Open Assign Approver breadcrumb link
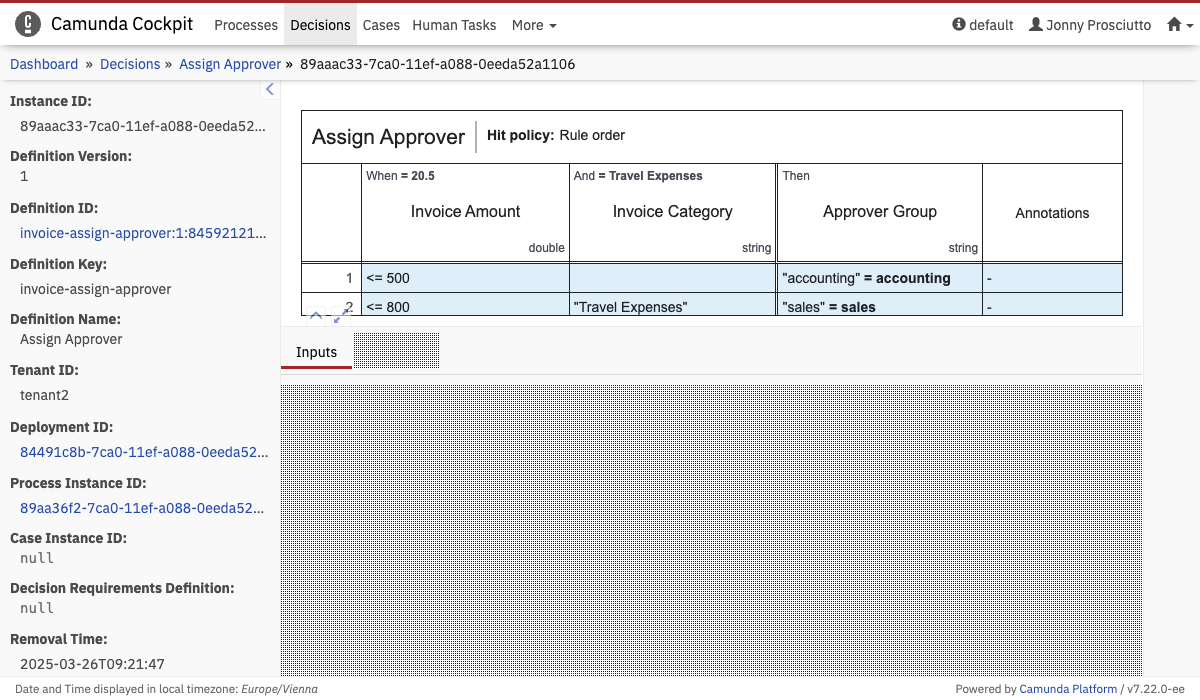The image size is (1200, 700). (x=230, y=64)
